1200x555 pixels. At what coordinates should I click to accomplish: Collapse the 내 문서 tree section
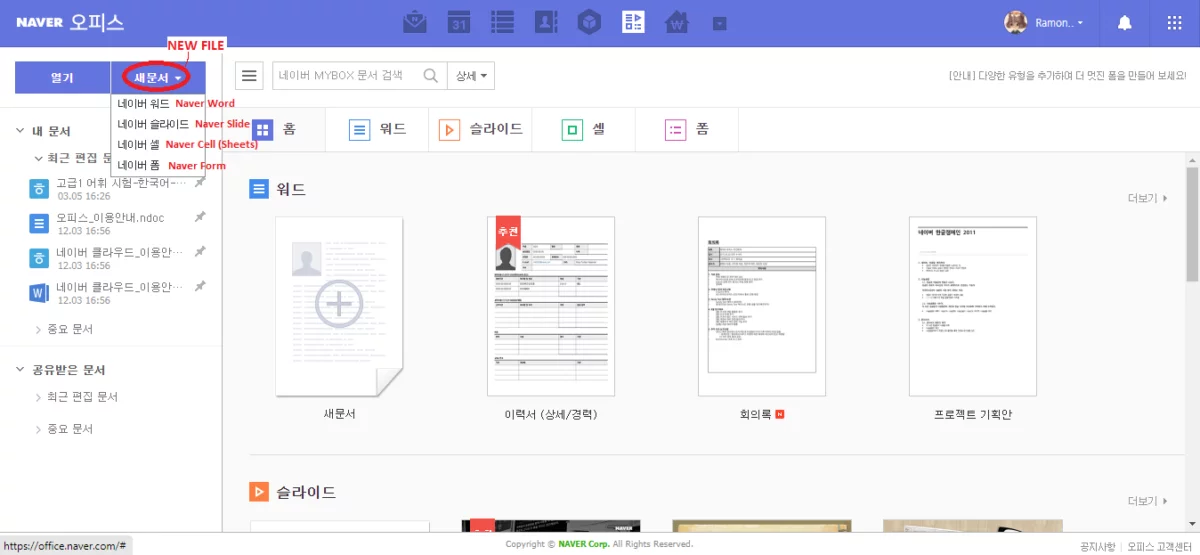(21, 131)
